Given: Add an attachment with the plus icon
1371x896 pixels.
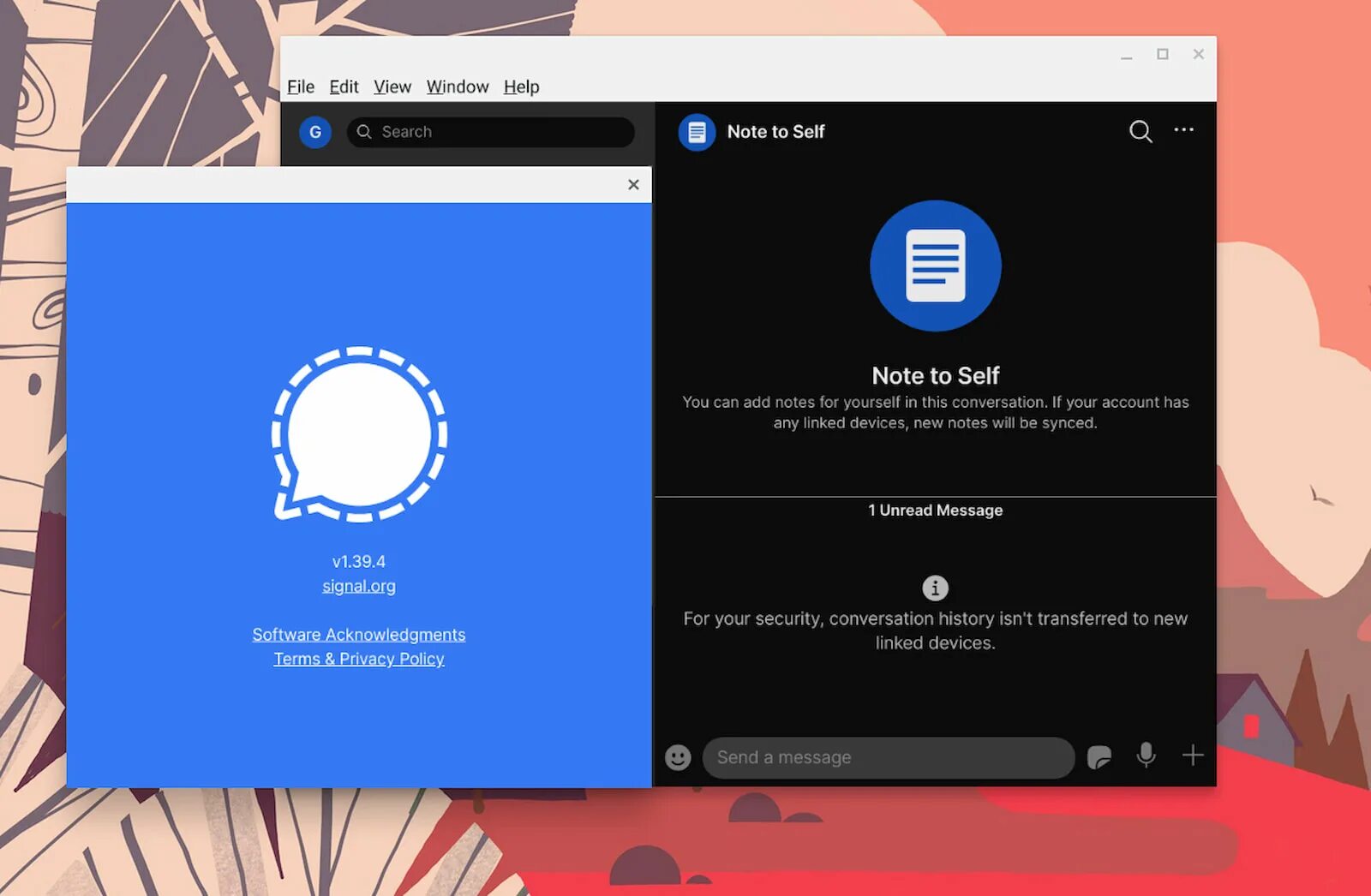Looking at the screenshot, I should 1193,756.
